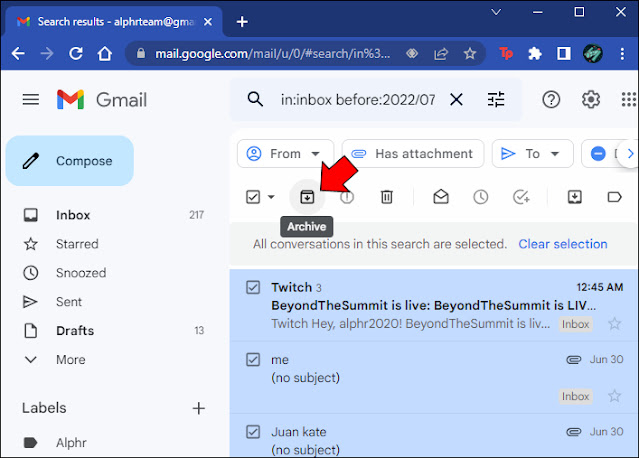
Task: Star the 'me' no subject email
Action: (x=614, y=396)
